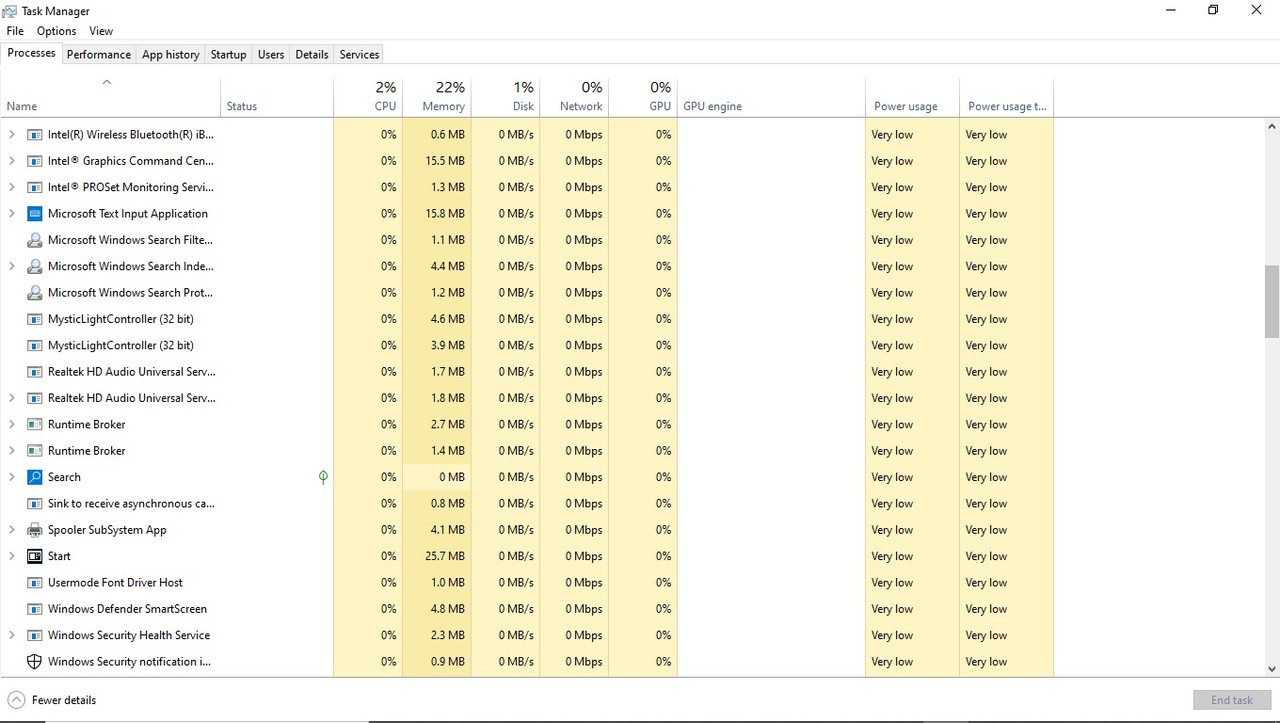Sort processes by Name column header

[x=110, y=97]
